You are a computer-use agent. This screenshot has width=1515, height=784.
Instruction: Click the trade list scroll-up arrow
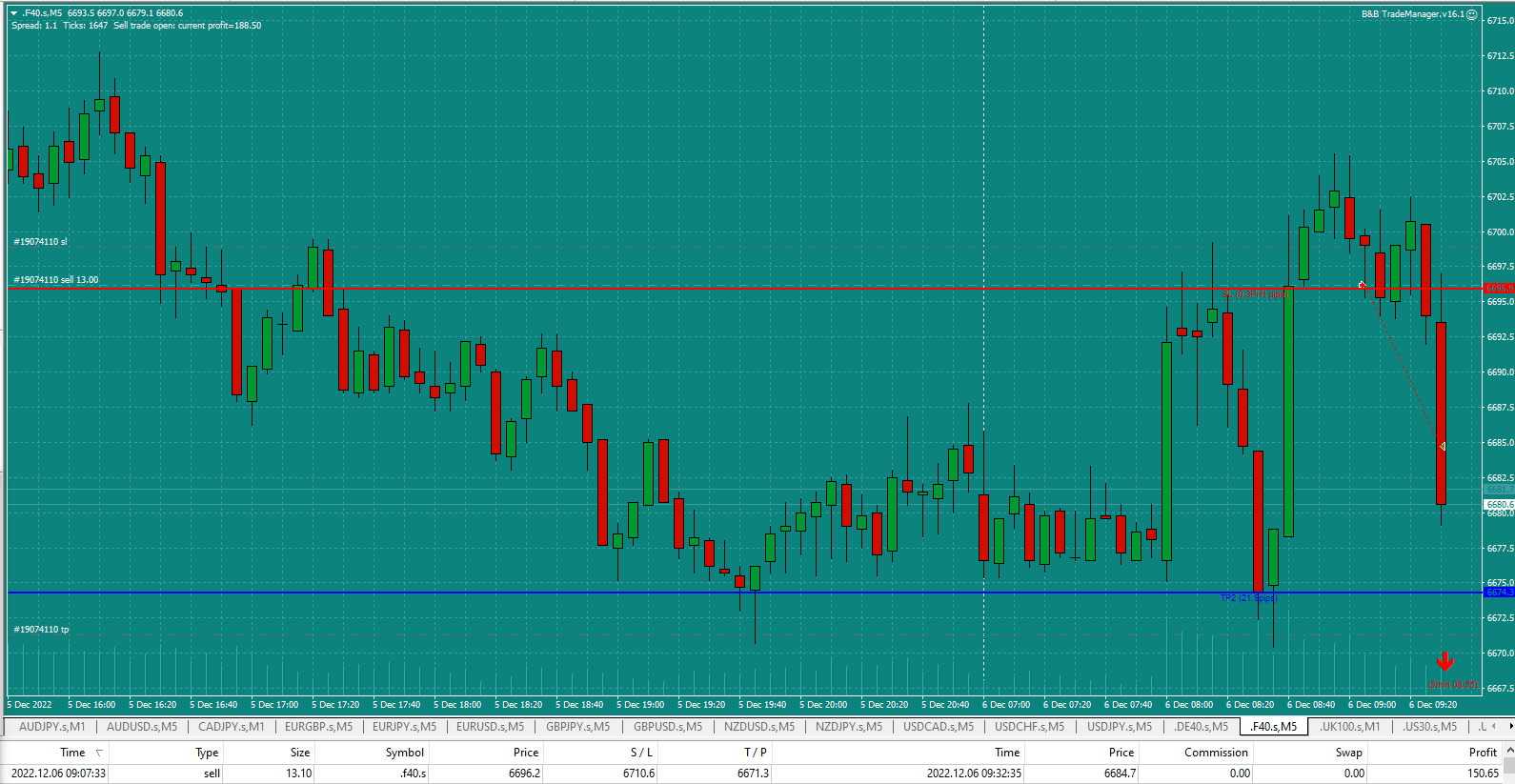[x=1508, y=753]
